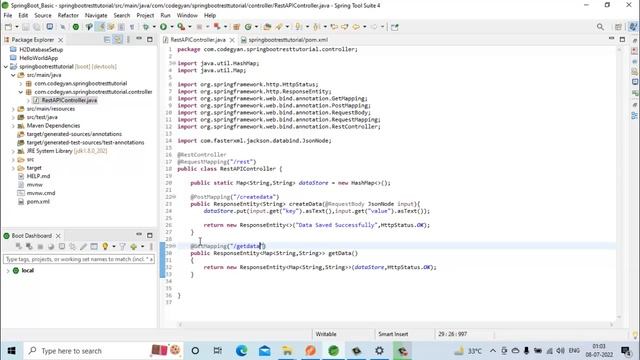Expand the Maven Dependencies node
The height and width of the screenshot is (360, 640).
point(13,126)
